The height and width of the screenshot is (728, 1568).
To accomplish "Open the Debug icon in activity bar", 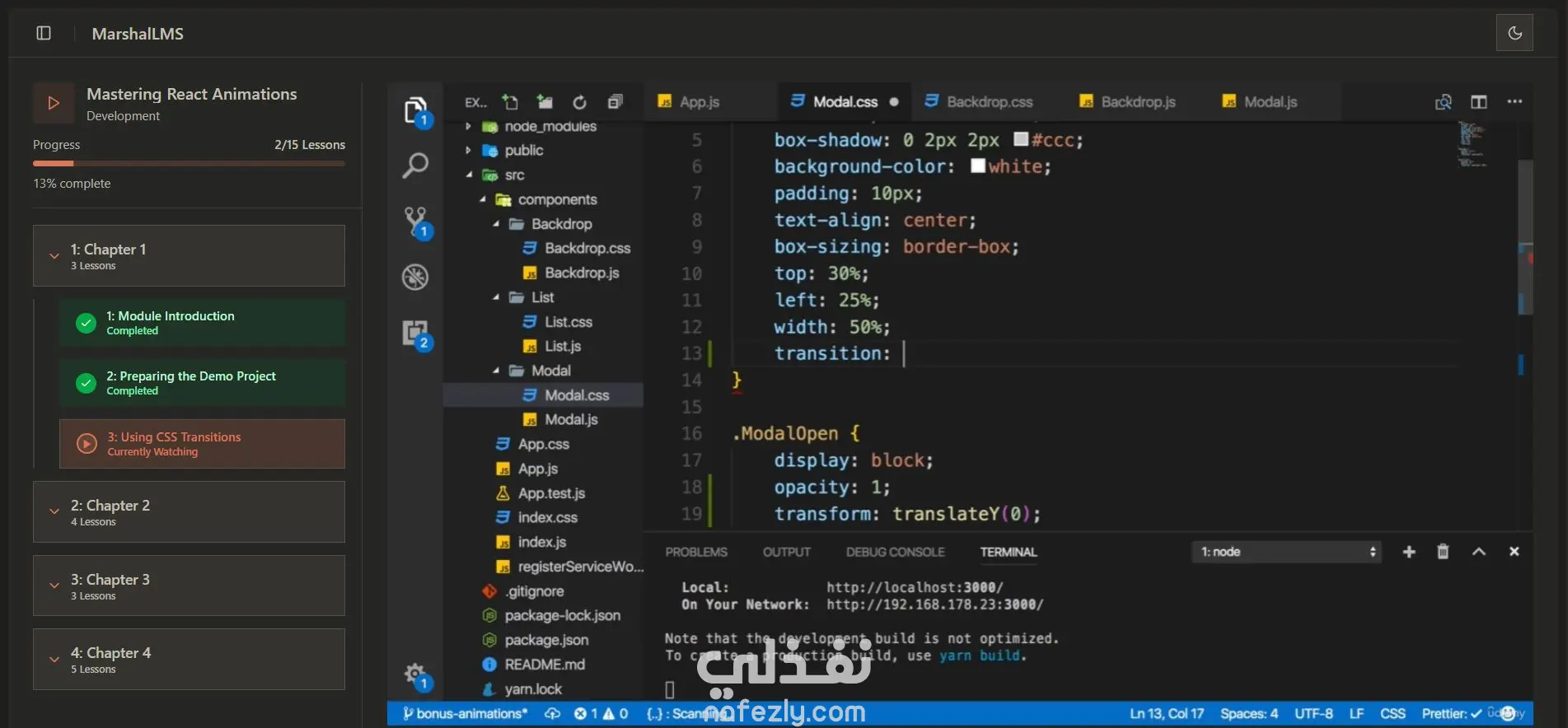I will coord(415,277).
